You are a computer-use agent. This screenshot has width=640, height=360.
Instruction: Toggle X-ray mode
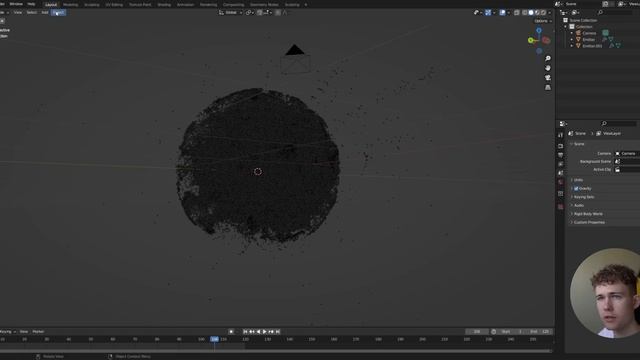(x=517, y=13)
